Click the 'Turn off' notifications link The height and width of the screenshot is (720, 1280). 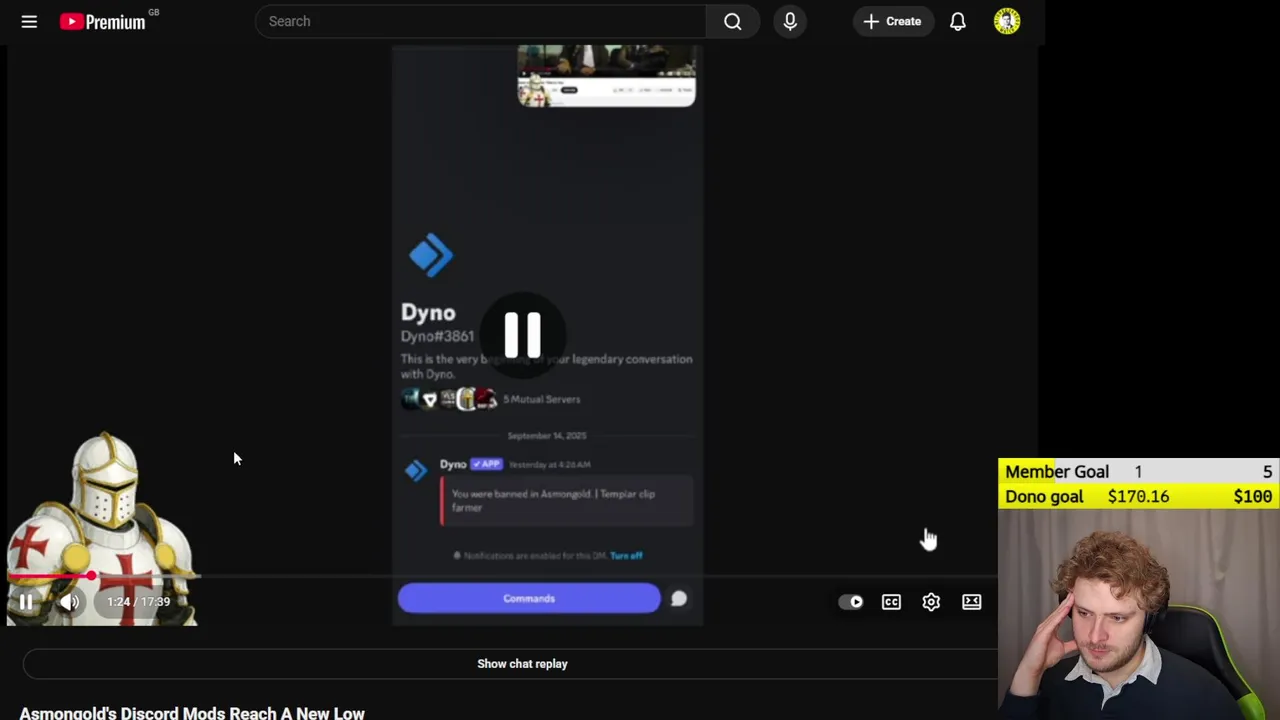pos(626,556)
